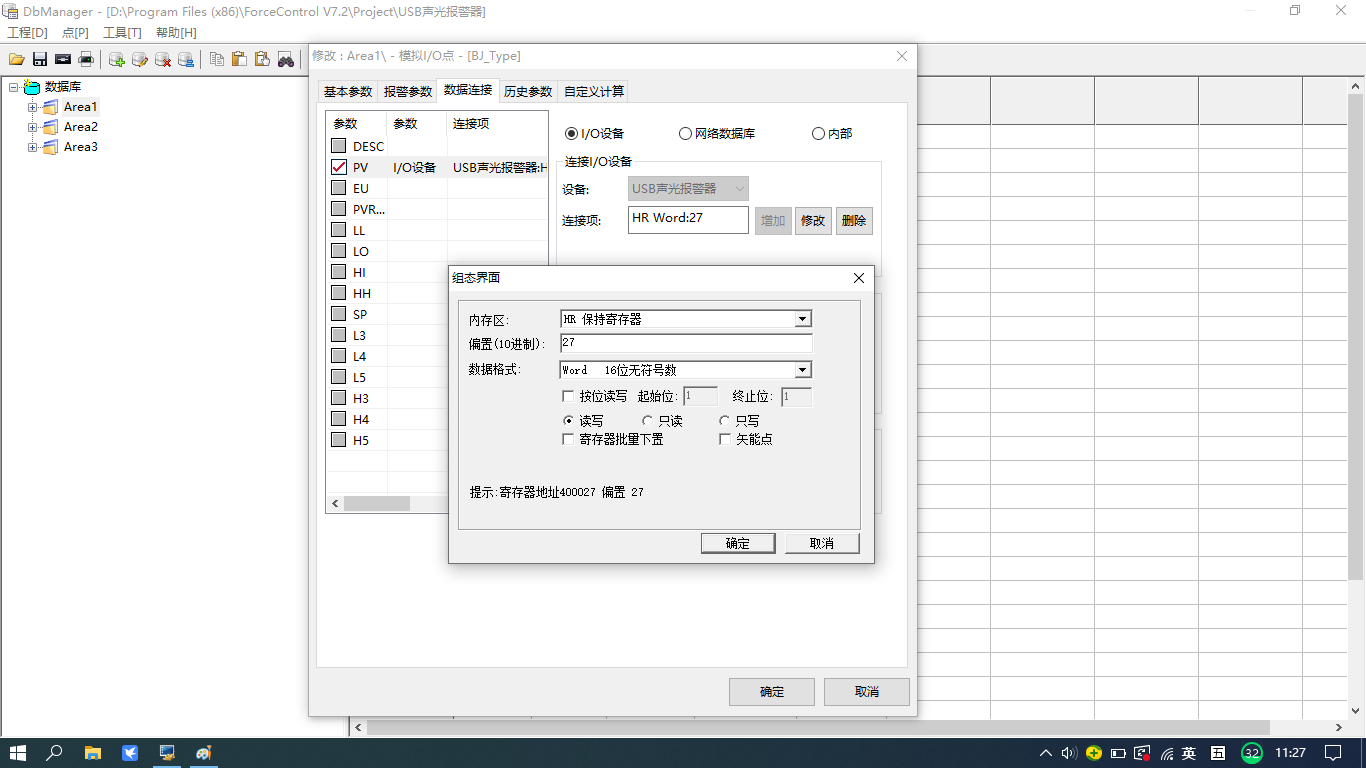Open Windows search from the taskbar

click(x=55, y=753)
